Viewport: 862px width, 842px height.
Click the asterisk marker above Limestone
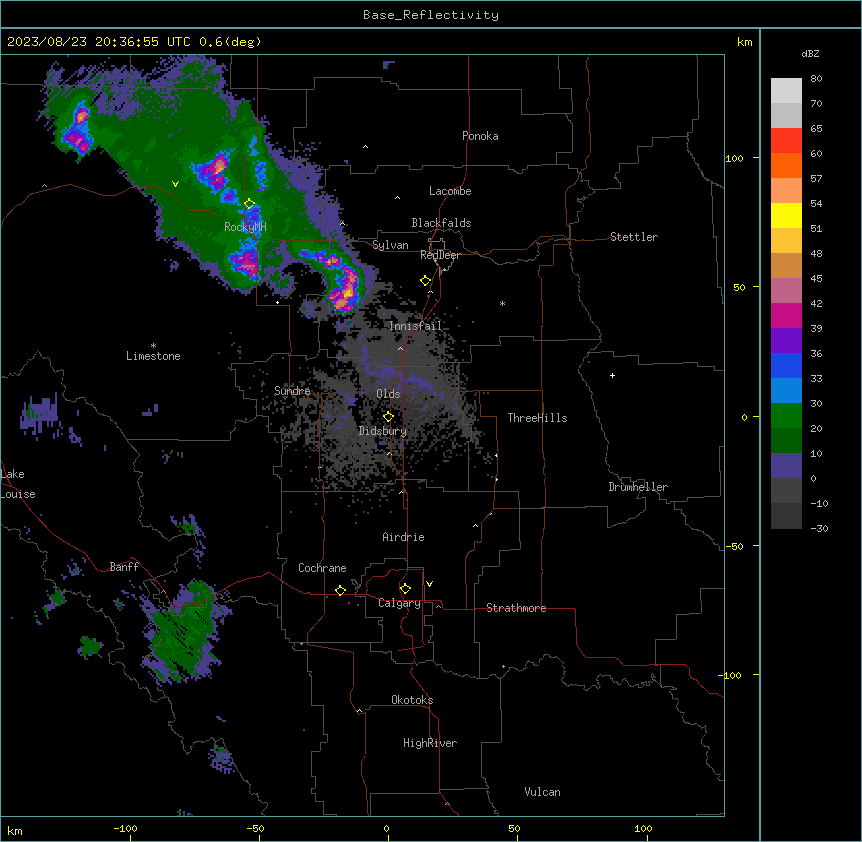point(153,346)
